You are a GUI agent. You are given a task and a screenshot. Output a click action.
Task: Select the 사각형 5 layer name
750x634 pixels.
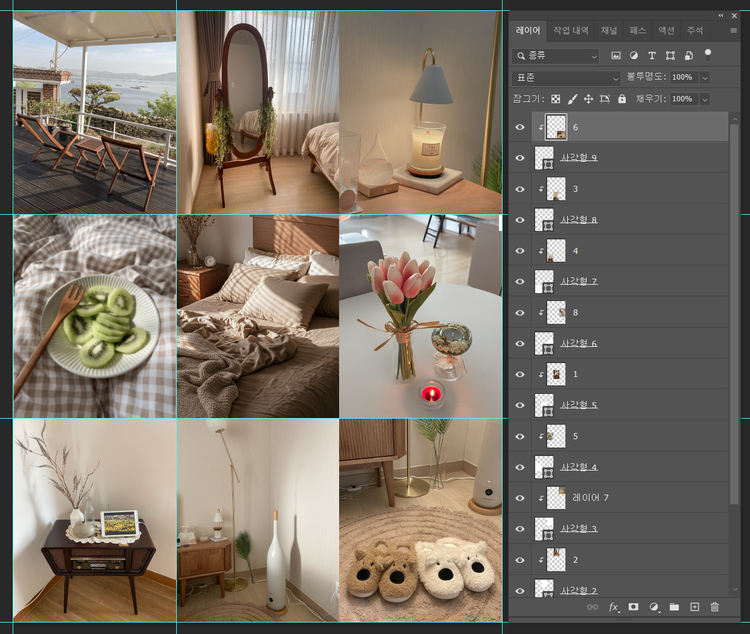click(579, 405)
